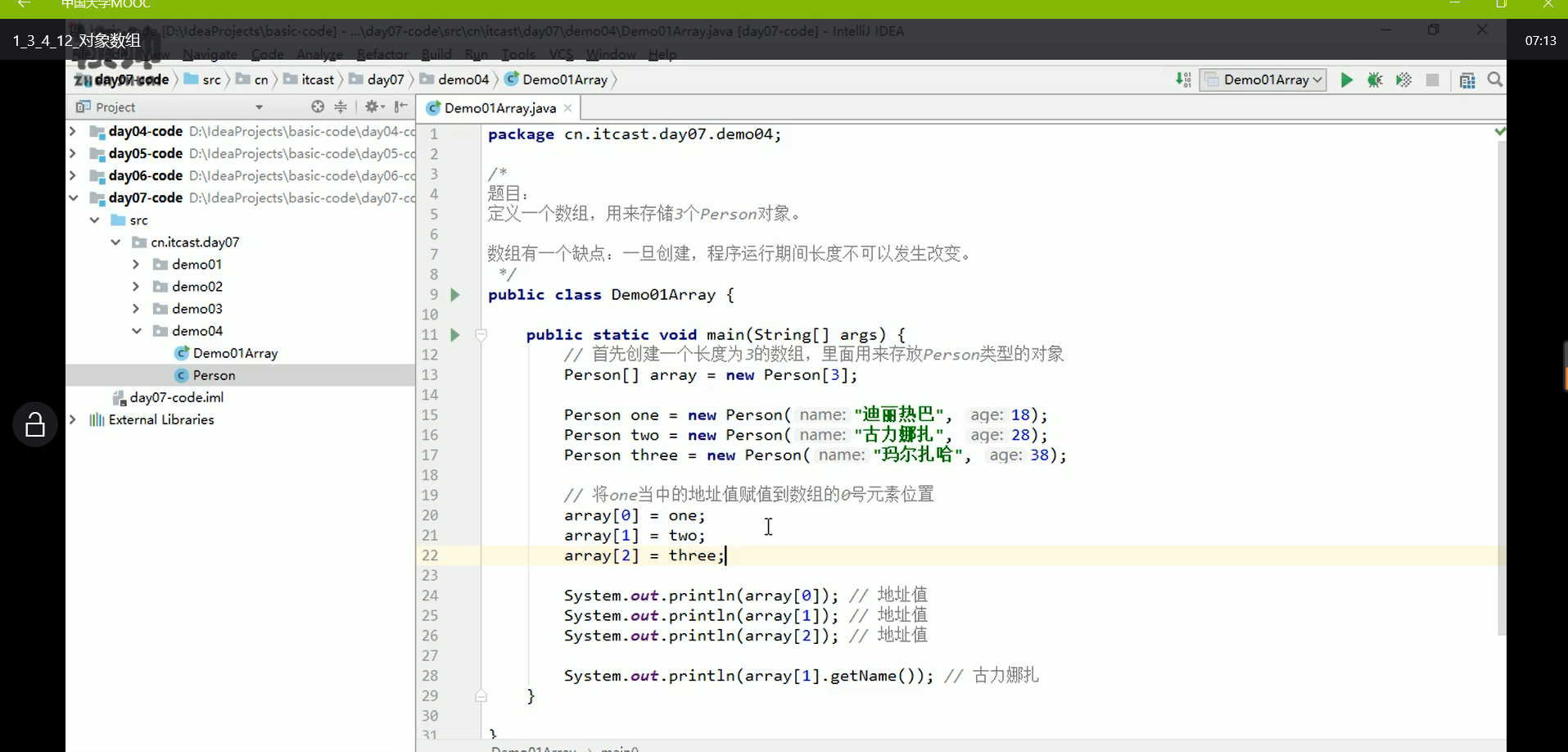Click run gutter arrow beside main method

(455, 335)
